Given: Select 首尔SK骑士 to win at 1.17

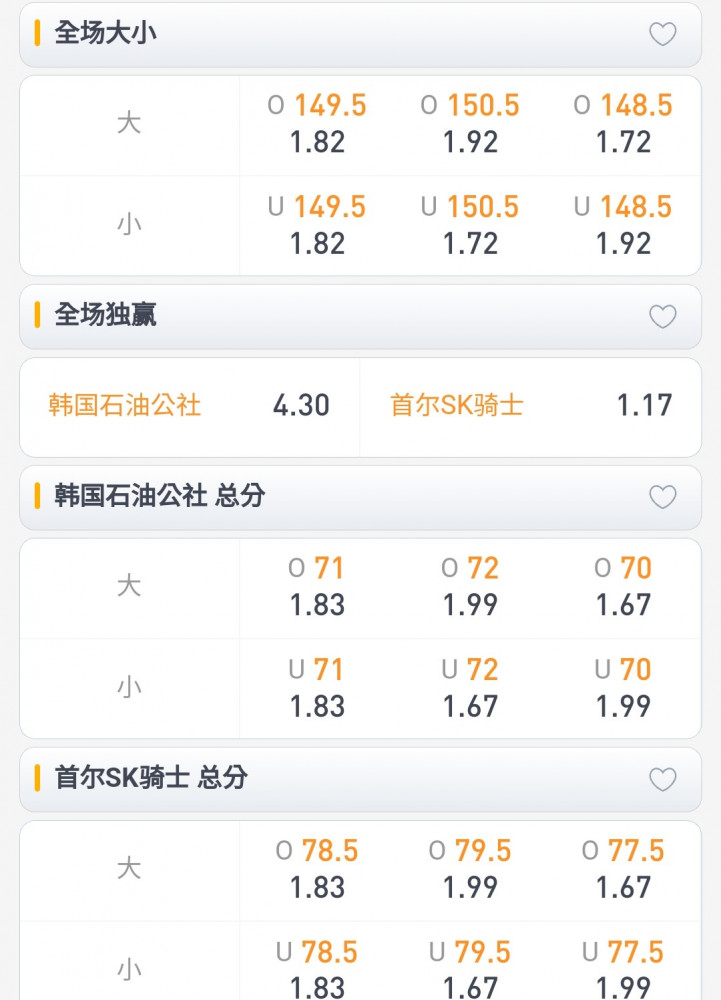Looking at the screenshot, I should coord(530,407).
